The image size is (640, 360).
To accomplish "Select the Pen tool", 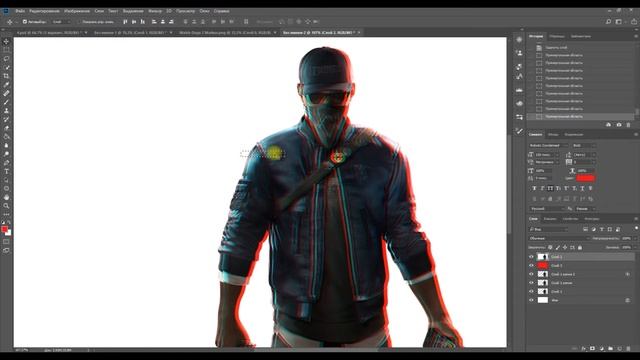I will [x=6, y=162].
